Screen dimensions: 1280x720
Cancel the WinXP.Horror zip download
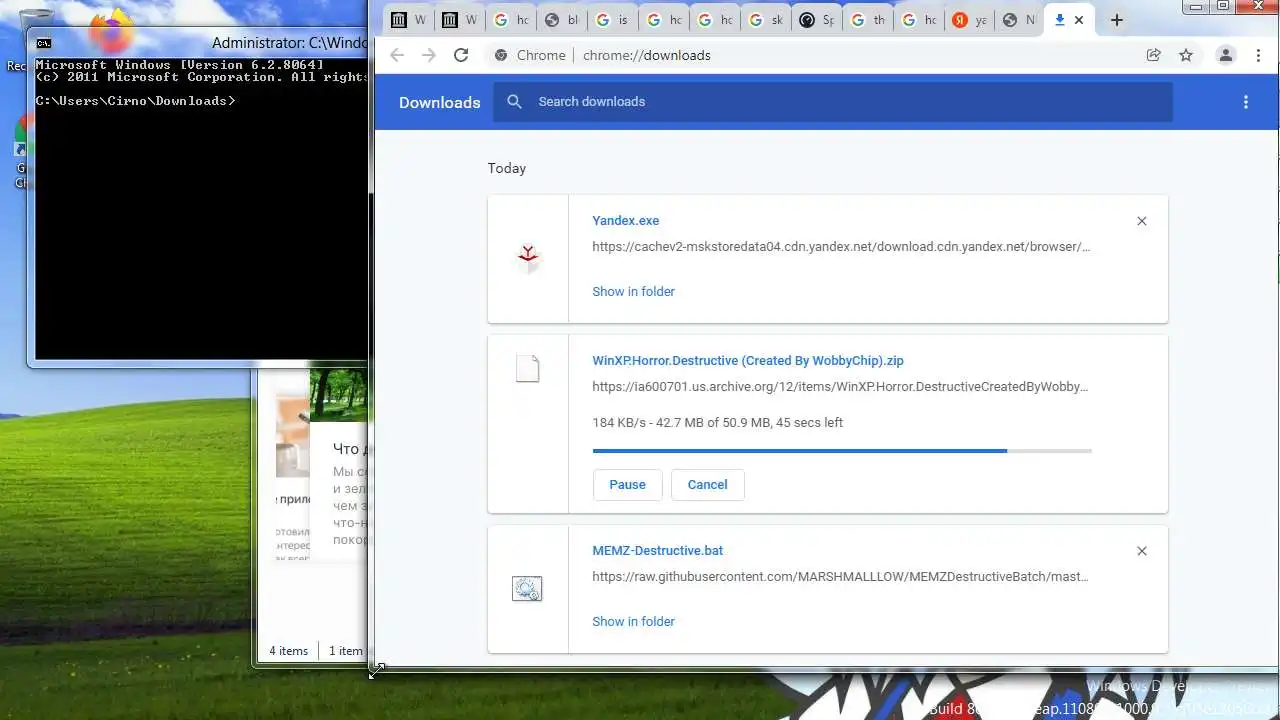pyautogui.click(x=707, y=484)
